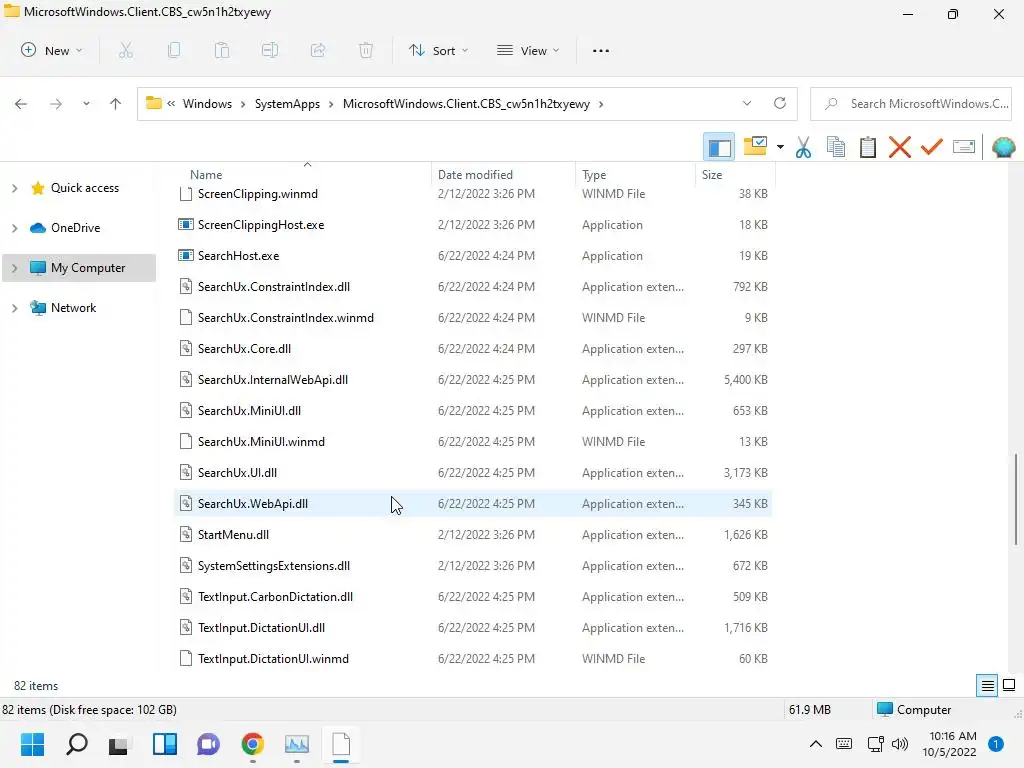Viewport: 1024px width, 768px height.
Task: Go back with the Back arrow
Action: point(21,104)
